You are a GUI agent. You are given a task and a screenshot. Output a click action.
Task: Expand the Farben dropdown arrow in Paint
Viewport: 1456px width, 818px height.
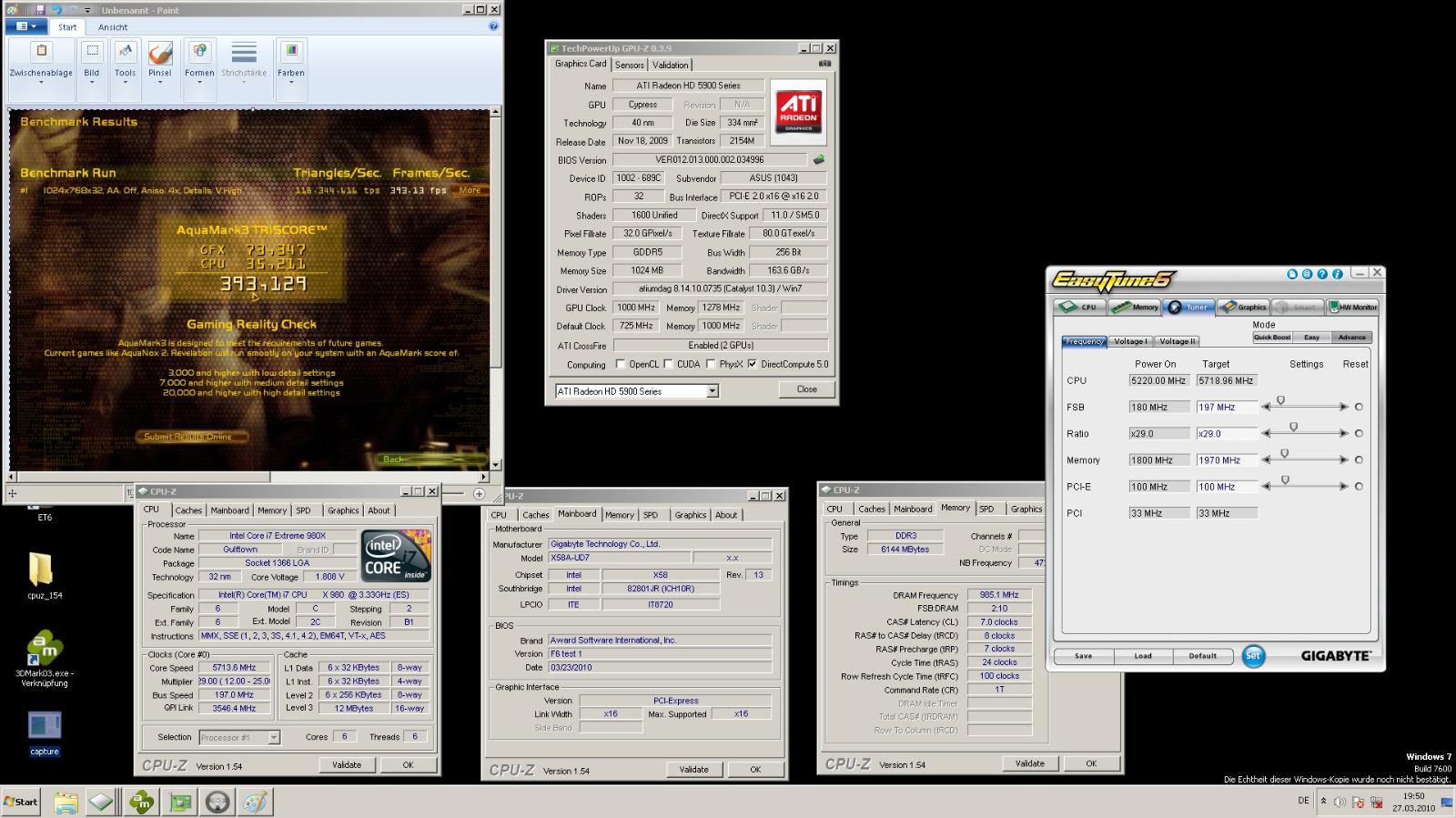[x=291, y=83]
